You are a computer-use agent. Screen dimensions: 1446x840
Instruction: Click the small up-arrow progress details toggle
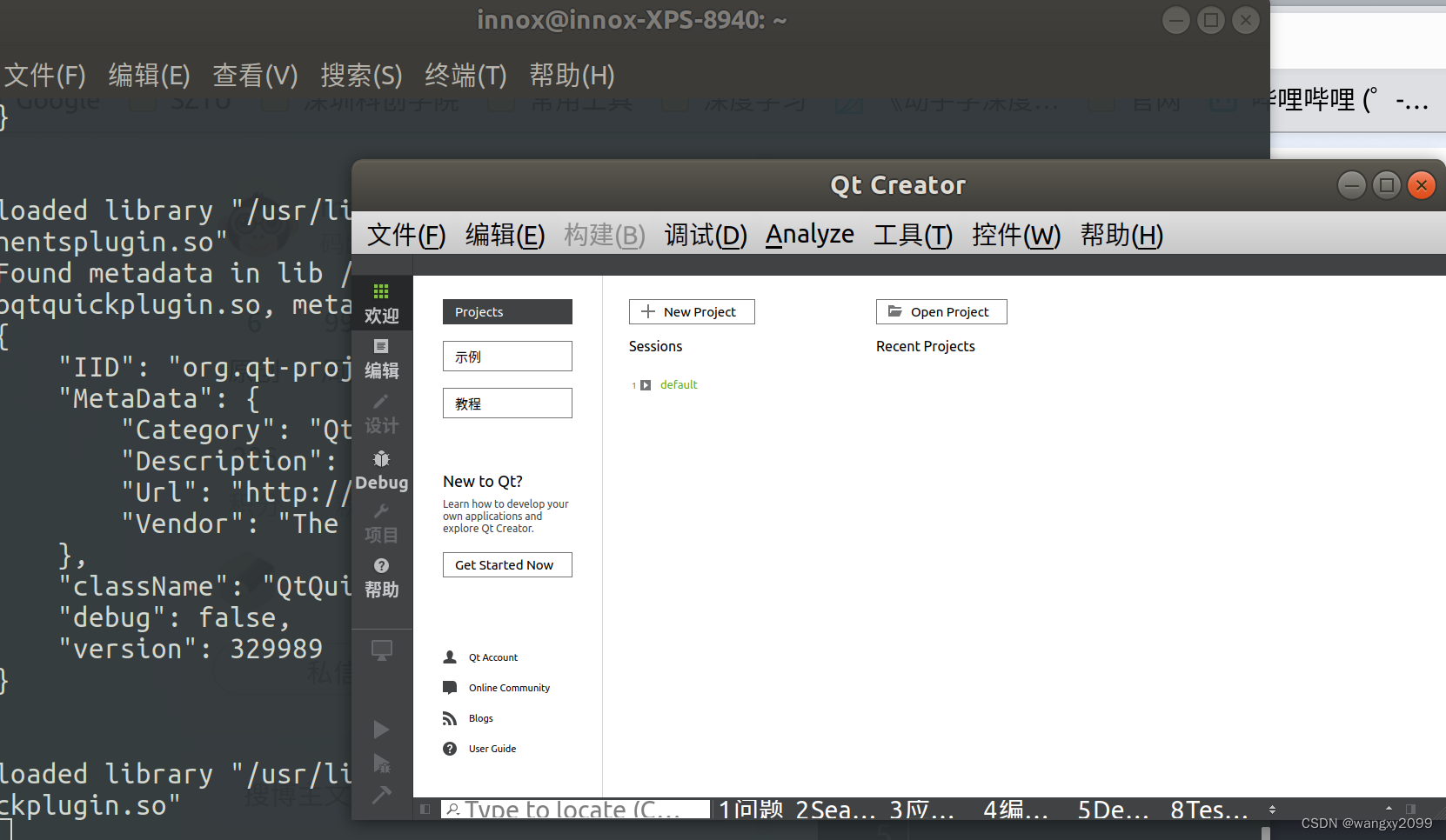point(1389,809)
